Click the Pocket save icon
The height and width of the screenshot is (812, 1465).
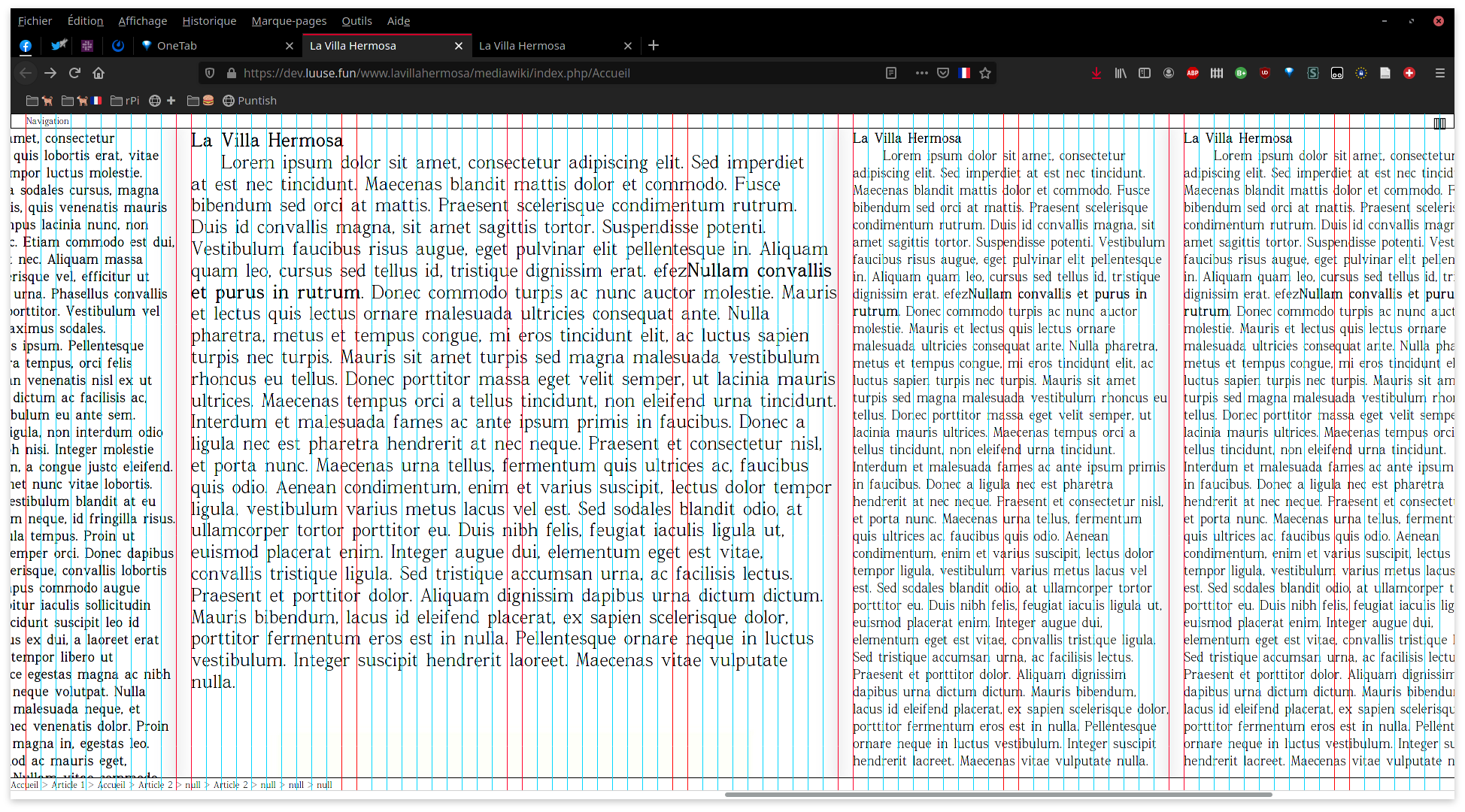[x=943, y=73]
